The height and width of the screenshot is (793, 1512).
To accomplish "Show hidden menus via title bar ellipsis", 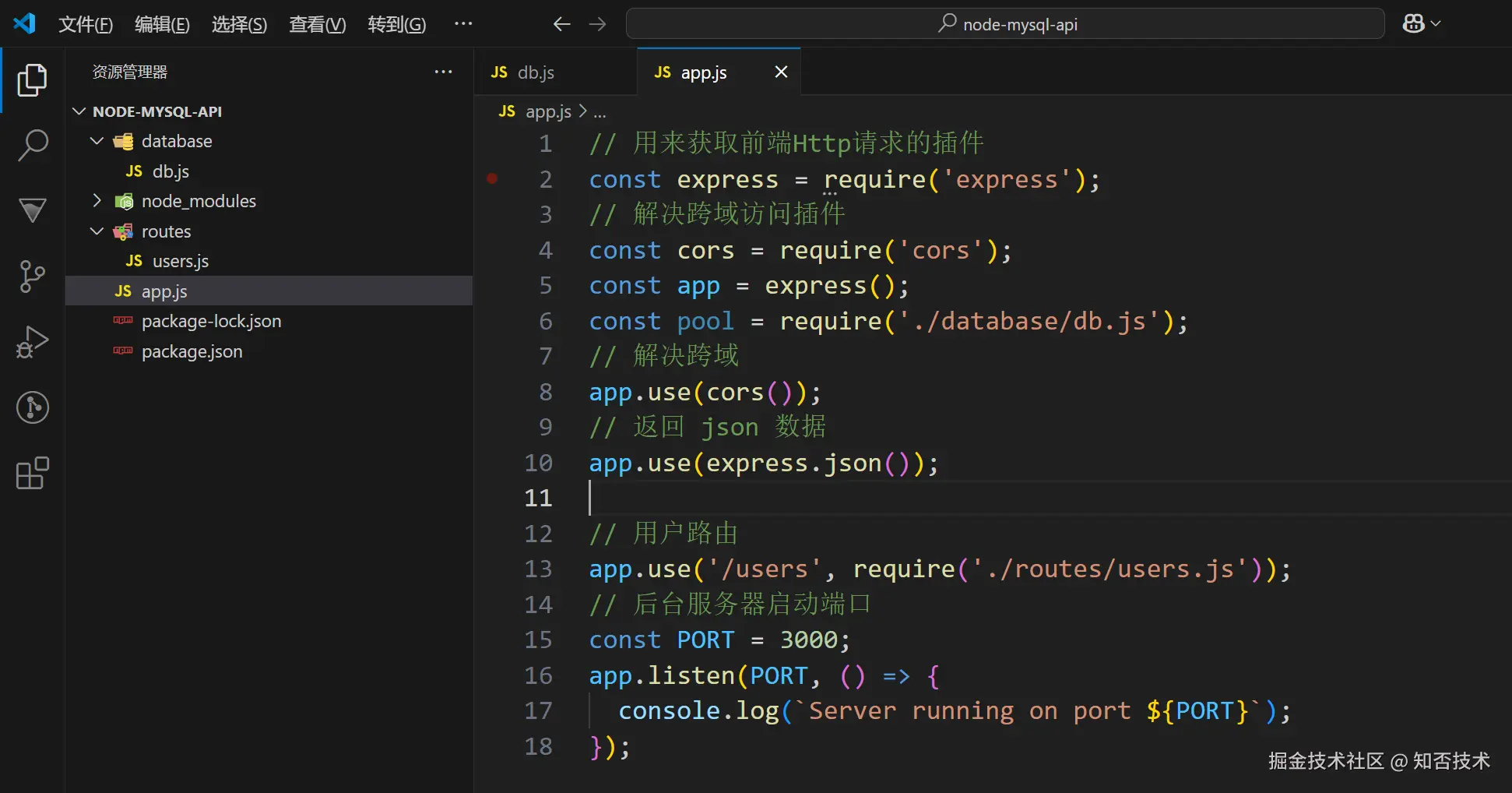I will 463,23.
